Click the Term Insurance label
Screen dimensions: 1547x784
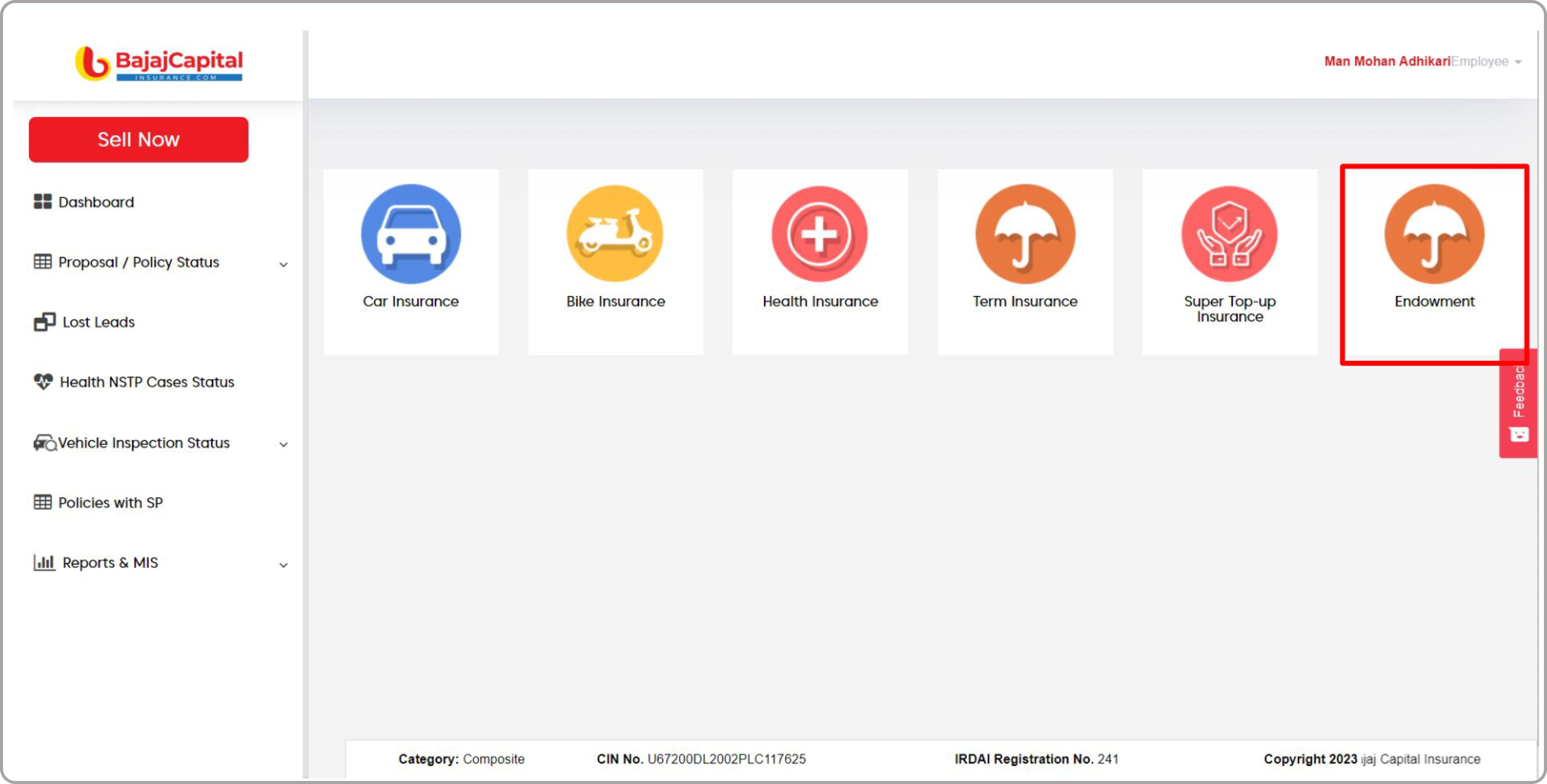[1025, 301]
